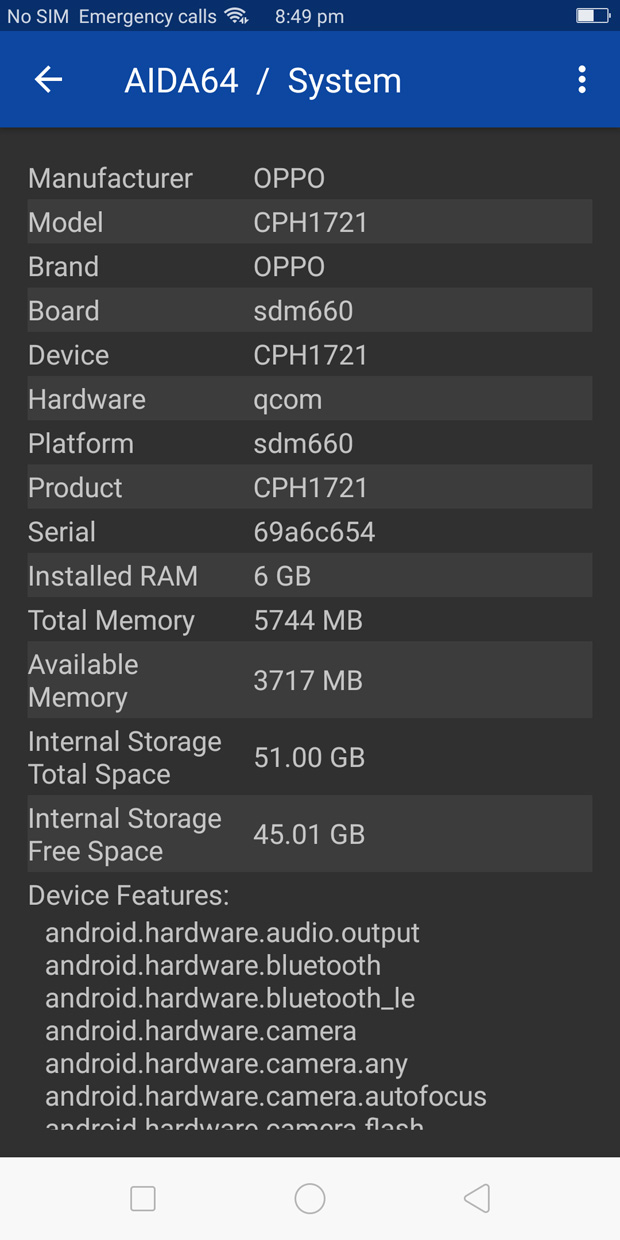Select the Manufacturer OPPO row
Screen dimensions: 620x1240
[x=310, y=178]
